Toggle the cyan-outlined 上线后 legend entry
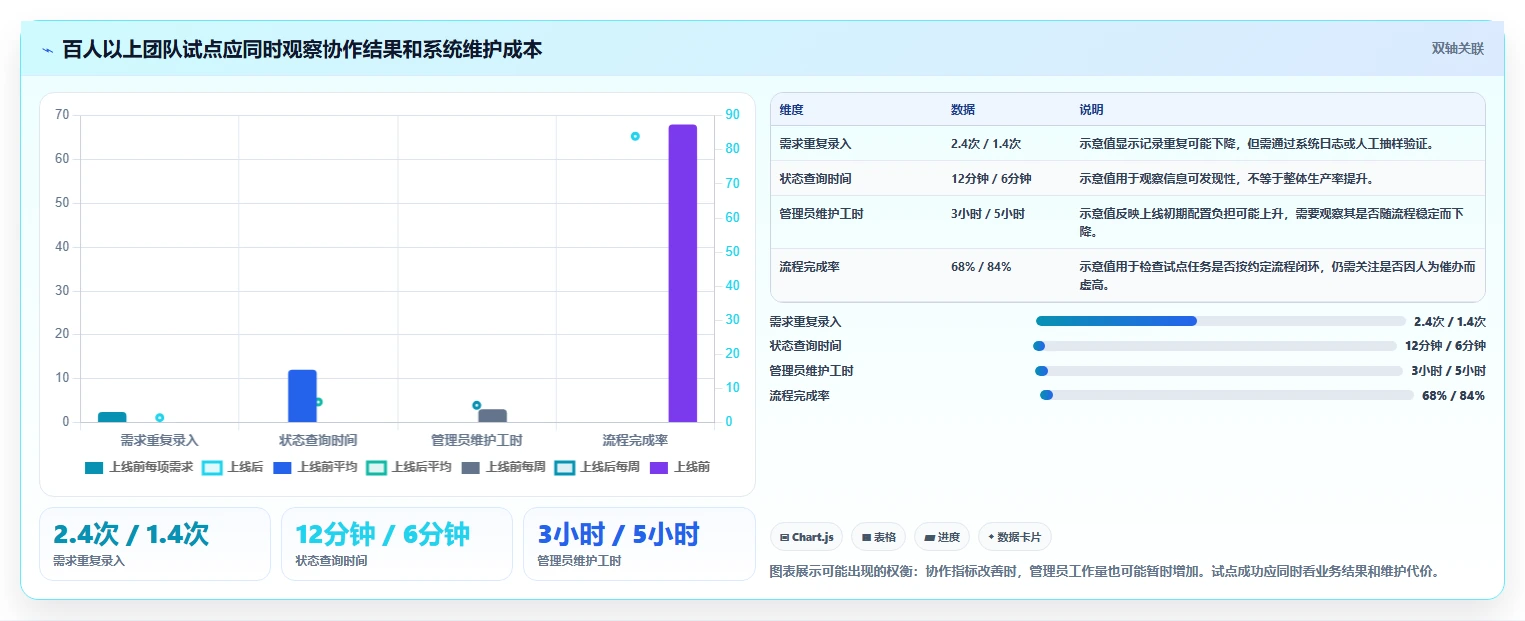This screenshot has height=621, width=1525. tap(233, 467)
